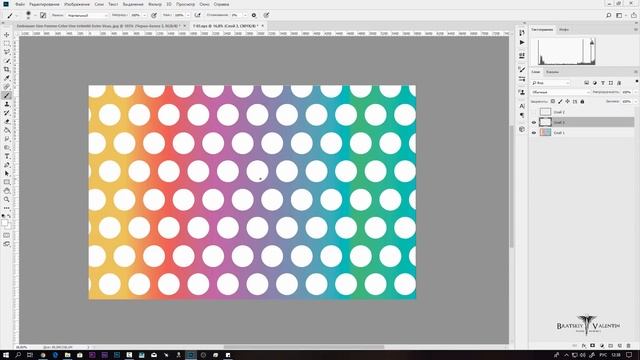Screen dimensions: 640x360
Task: Open the histogram panel options menu
Action: pyautogui.click(x=636, y=29)
